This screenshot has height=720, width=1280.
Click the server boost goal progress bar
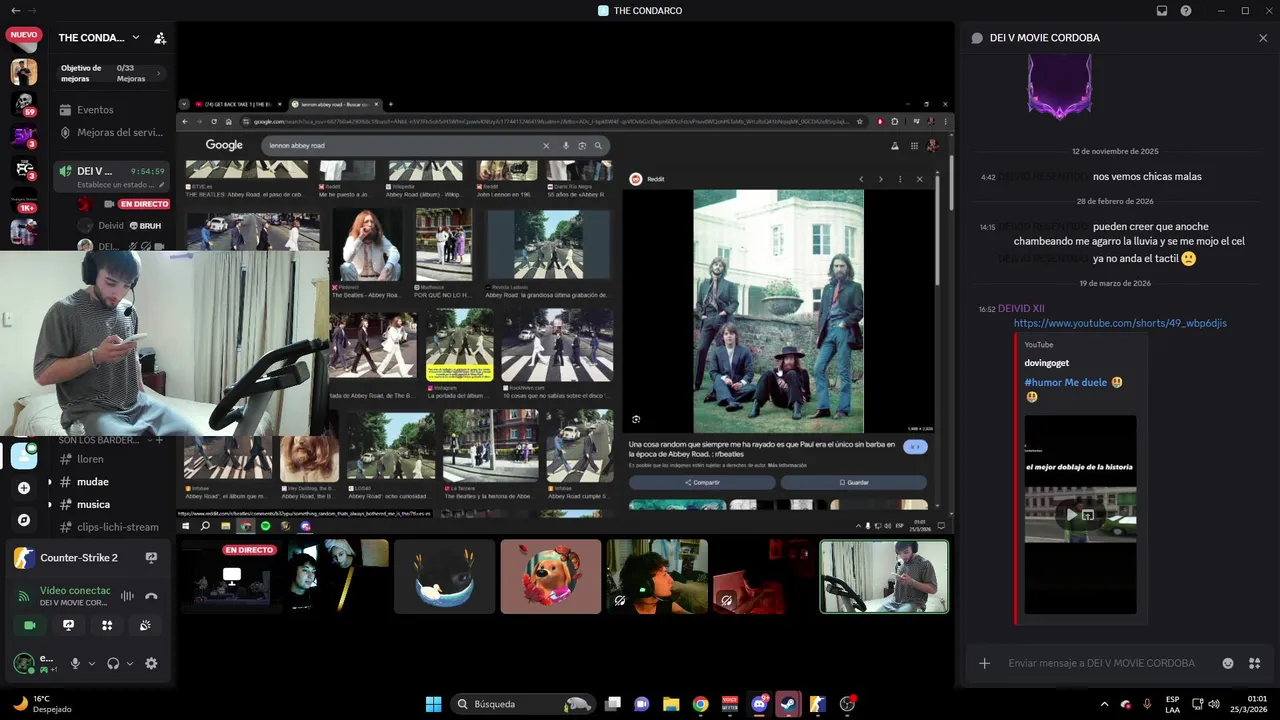(x=110, y=73)
